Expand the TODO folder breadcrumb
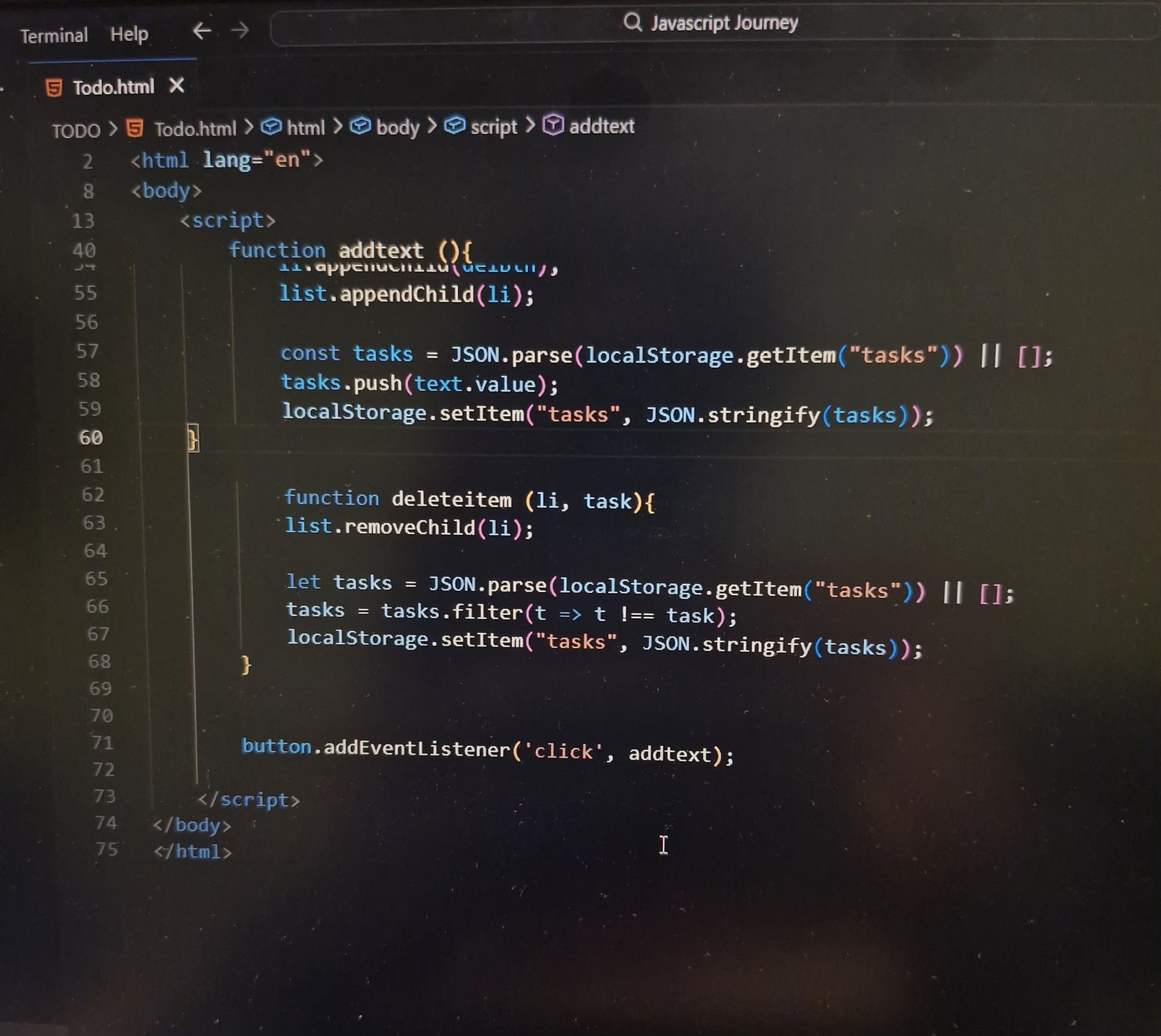The width and height of the screenshot is (1161, 1036). [76, 131]
